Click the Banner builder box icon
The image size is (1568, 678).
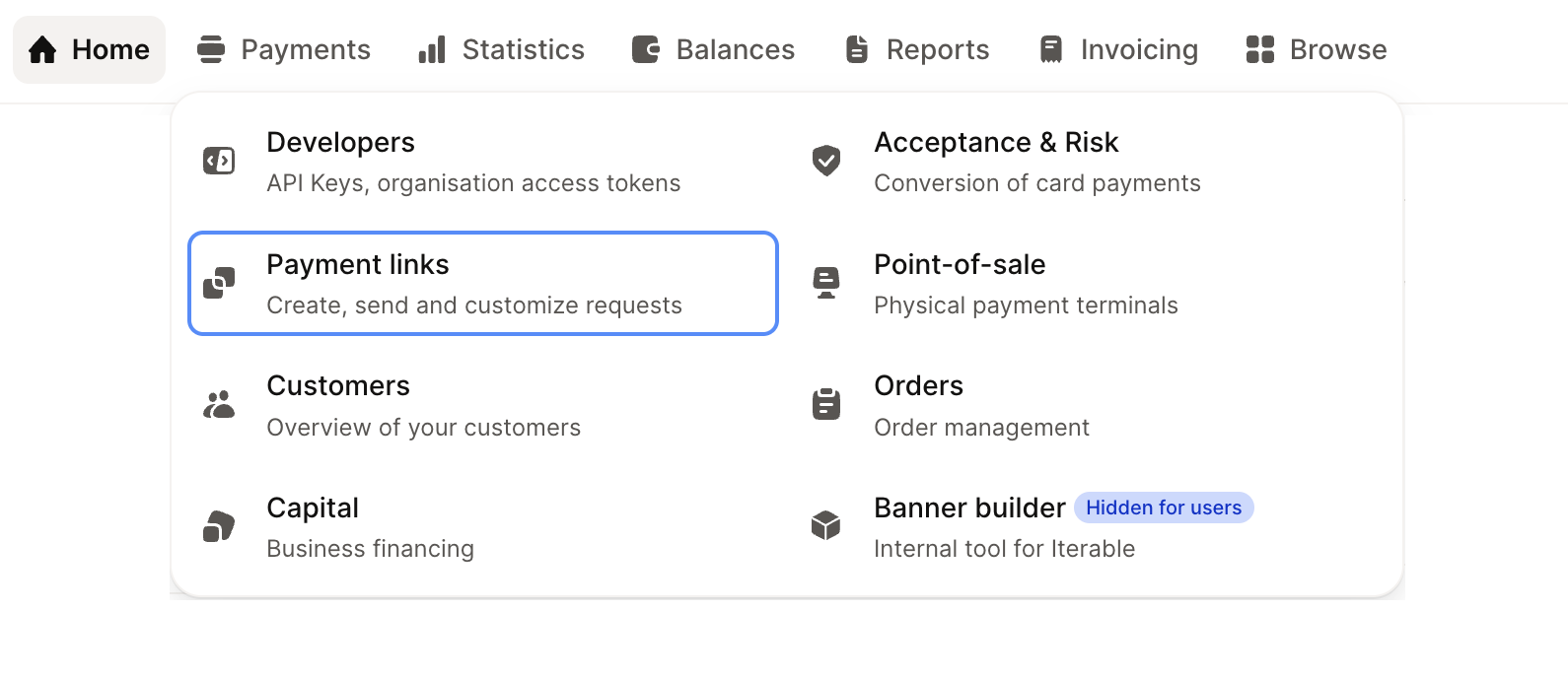(x=826, y=526)
